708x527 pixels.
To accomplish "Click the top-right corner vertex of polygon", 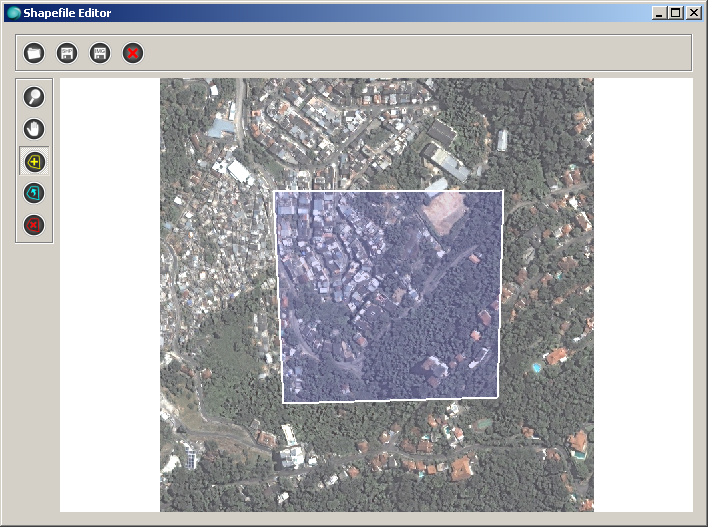I will (x=501, y=191).
